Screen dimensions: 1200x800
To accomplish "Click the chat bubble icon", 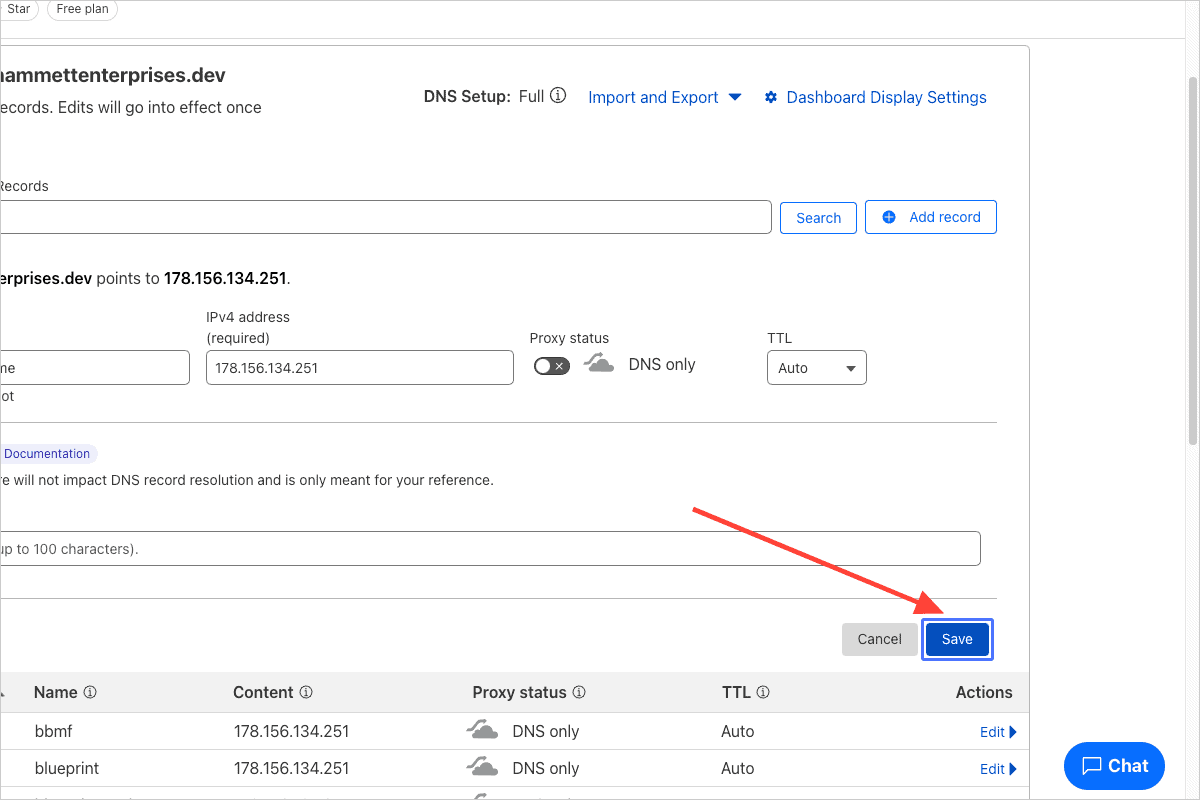I will (1091, 766).
